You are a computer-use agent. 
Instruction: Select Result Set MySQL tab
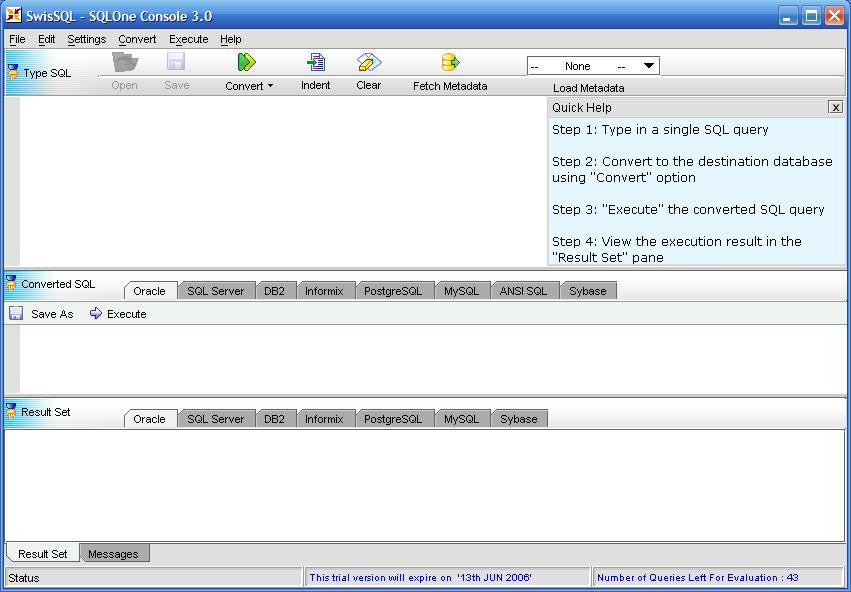[462, 419]
